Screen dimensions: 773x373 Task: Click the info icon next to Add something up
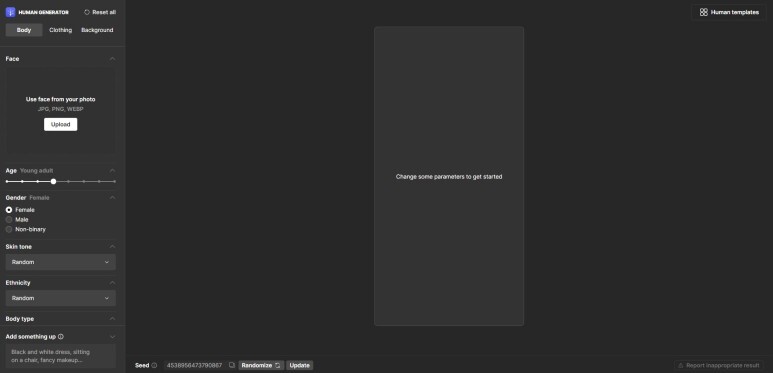pyautogui.click(x=61, y=337)
